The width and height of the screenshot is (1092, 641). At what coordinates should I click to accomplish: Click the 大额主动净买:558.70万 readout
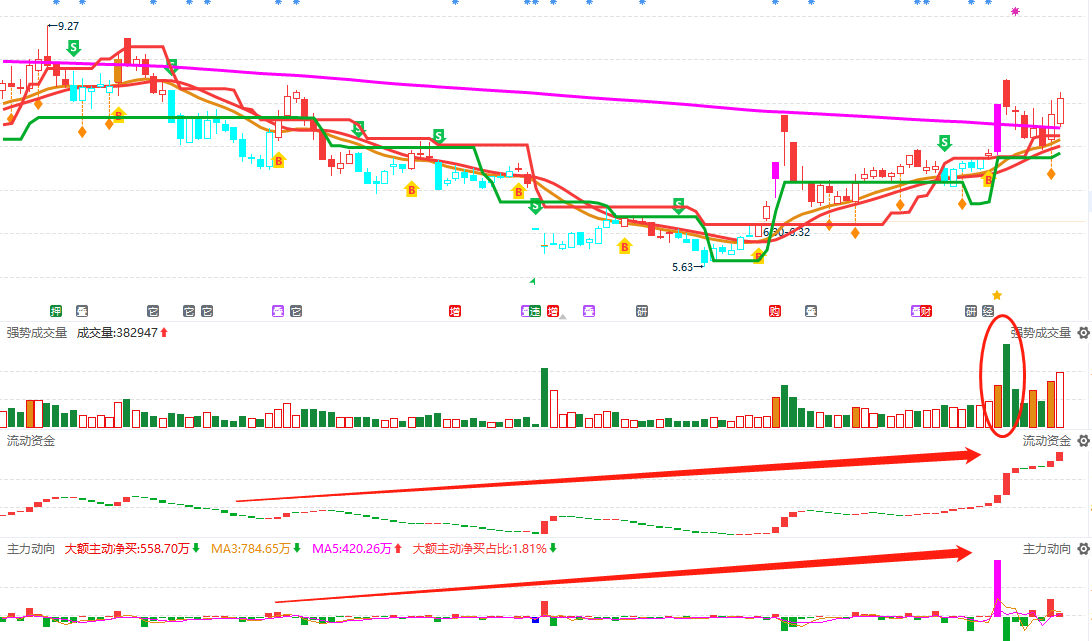(127, 549)
